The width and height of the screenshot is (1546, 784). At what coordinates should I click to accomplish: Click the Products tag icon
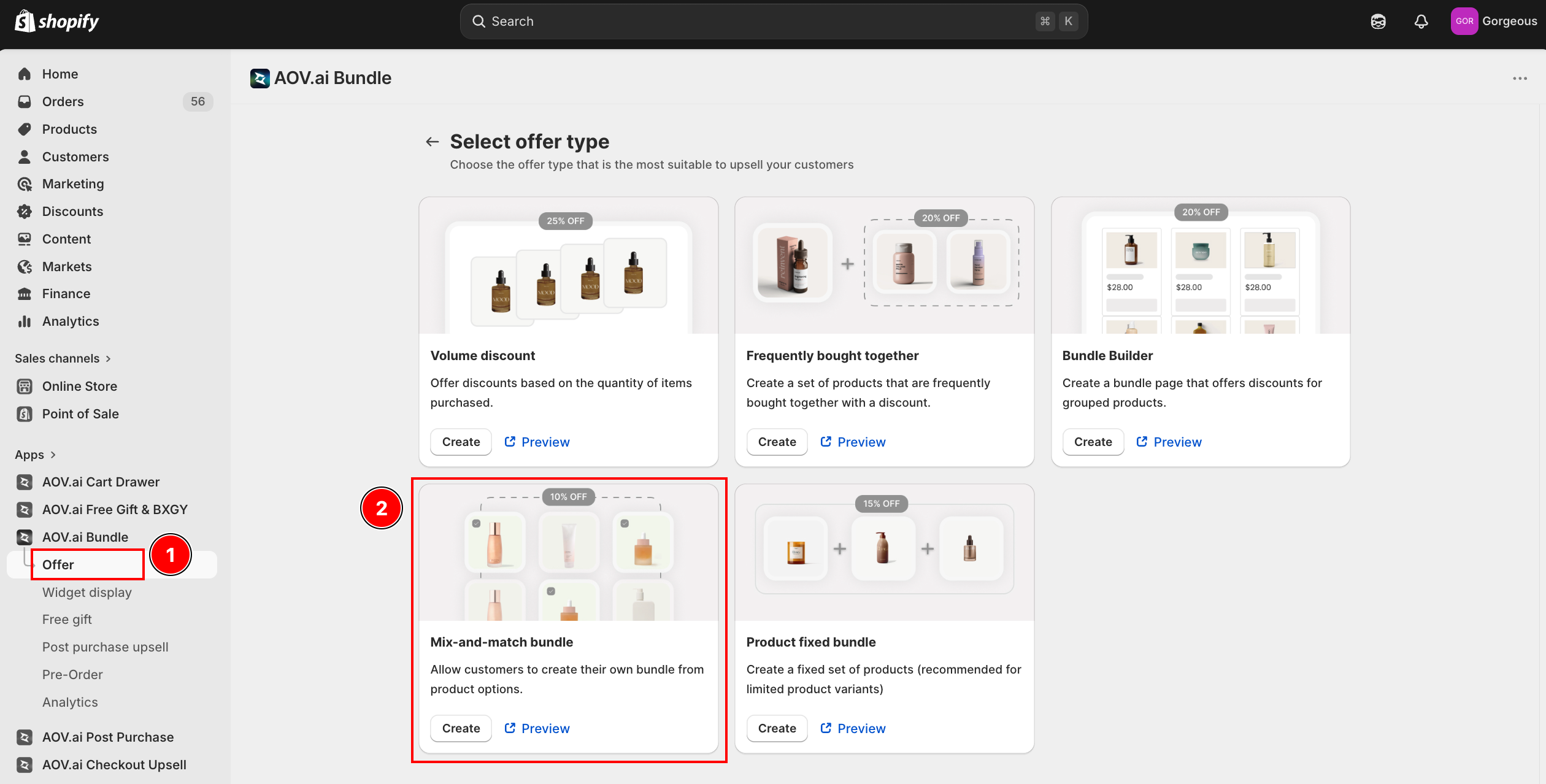[25, 129]
